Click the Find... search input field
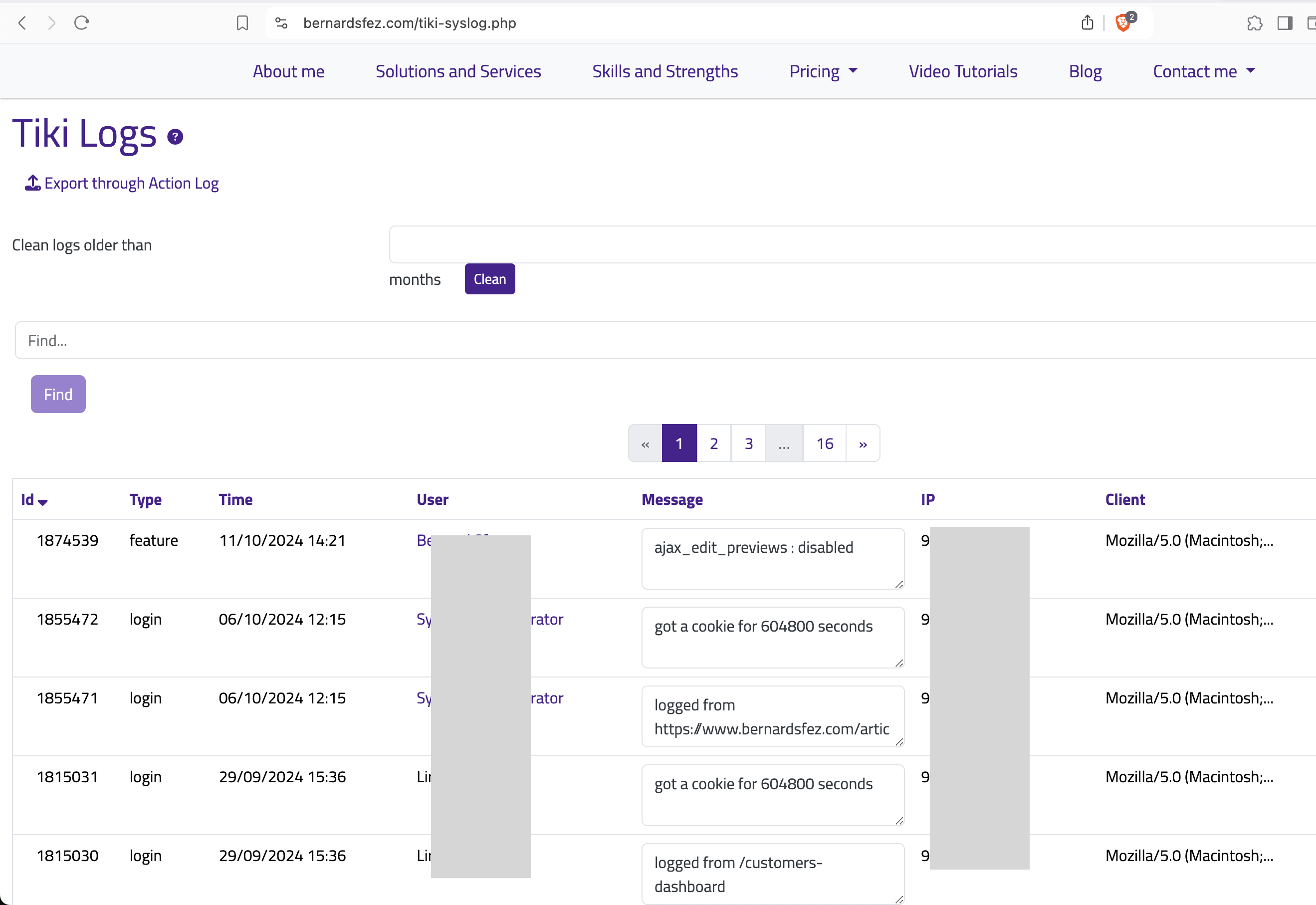The width and height of the screenshot is (1316, 905). point(665,340)
